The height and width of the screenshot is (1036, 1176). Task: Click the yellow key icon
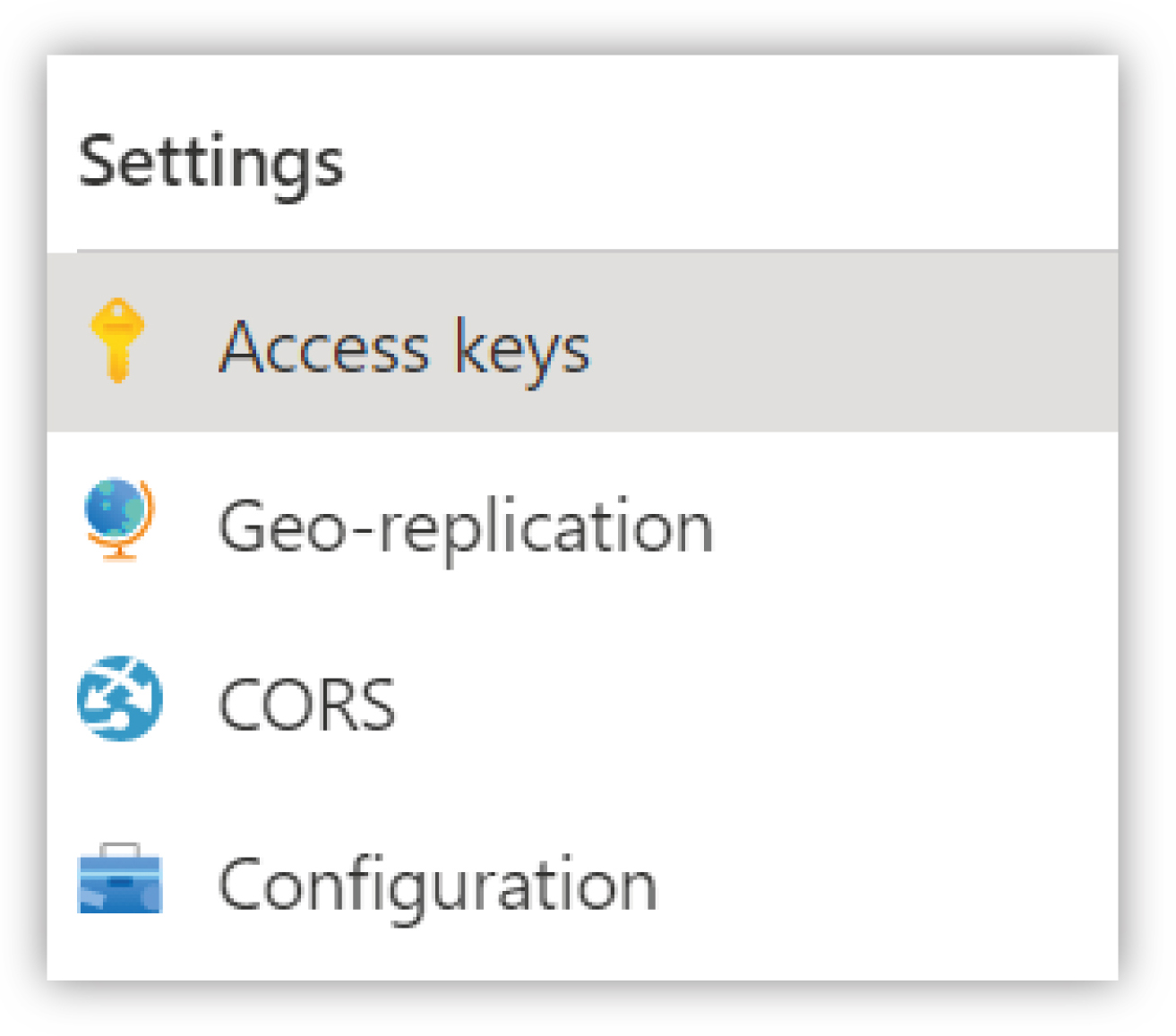(116, 341)
